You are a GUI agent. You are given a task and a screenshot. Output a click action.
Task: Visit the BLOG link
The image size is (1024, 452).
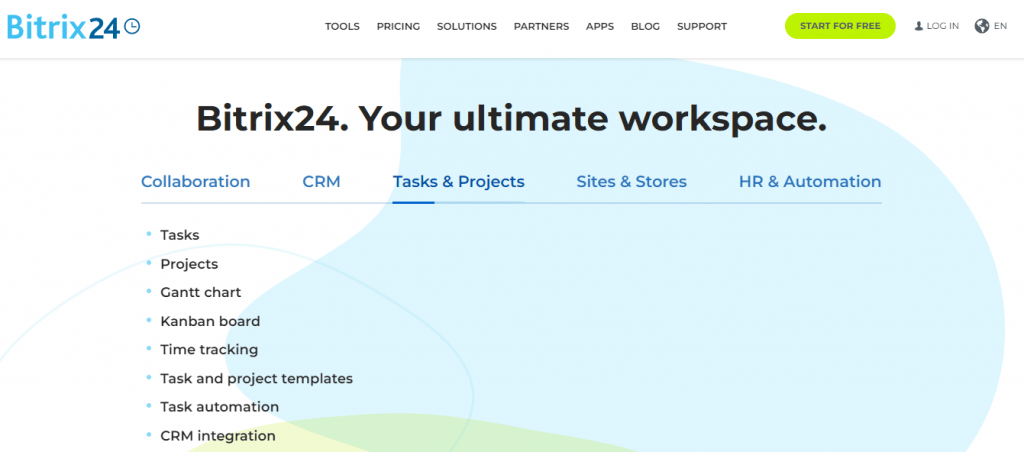[x=645, y=27]
